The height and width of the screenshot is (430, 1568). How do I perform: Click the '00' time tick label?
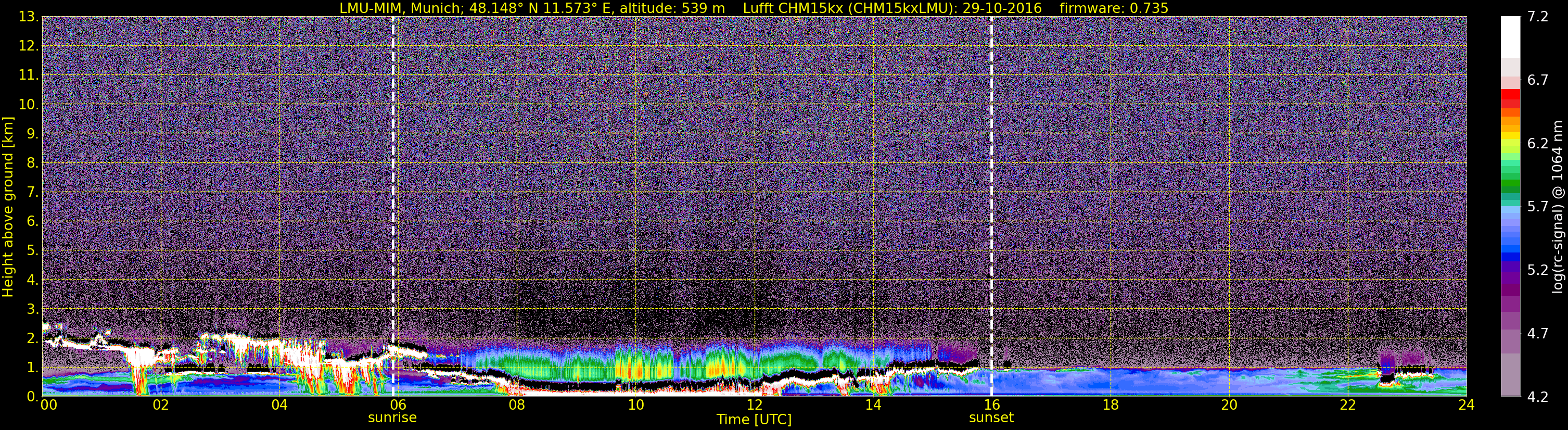(49, 405)
